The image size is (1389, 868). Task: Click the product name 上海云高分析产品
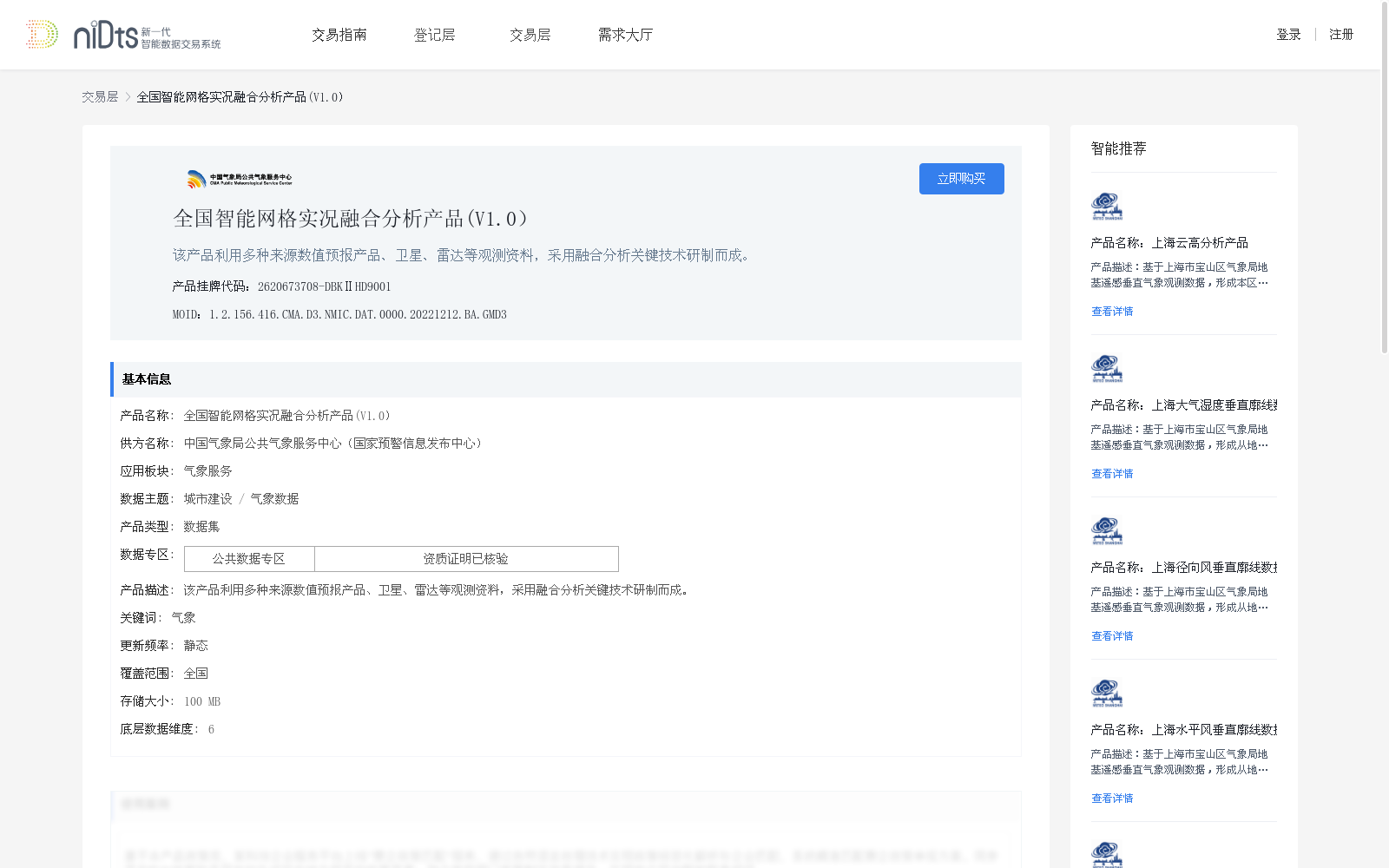coord(1200,243)
